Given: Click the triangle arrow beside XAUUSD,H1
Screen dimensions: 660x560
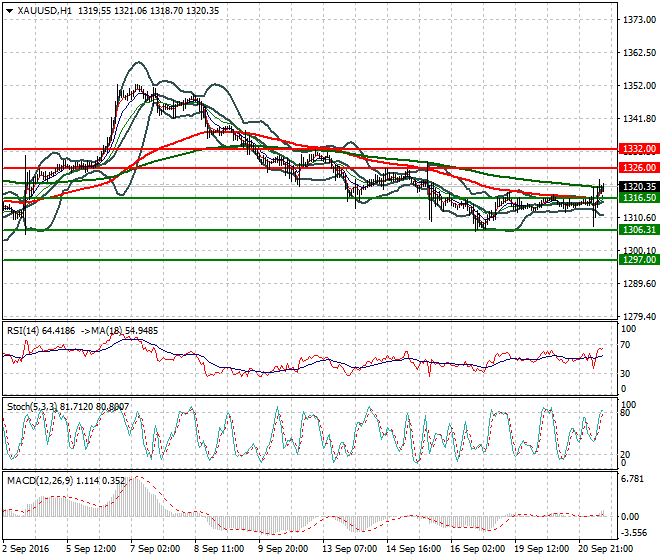Looking at the screenshot, I should pyautogui.click(x=9, y=10).
